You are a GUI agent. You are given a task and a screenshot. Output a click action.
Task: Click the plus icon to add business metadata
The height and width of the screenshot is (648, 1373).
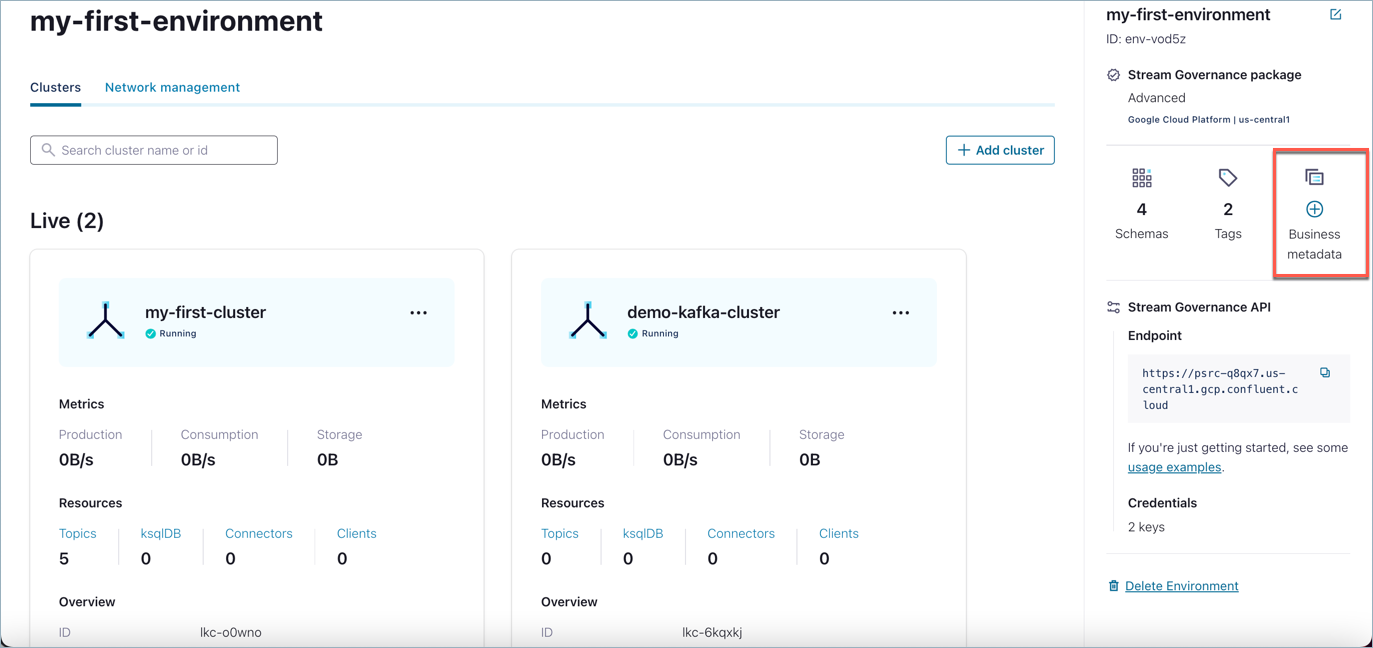pyautogui.click(x=1314, y=209)
